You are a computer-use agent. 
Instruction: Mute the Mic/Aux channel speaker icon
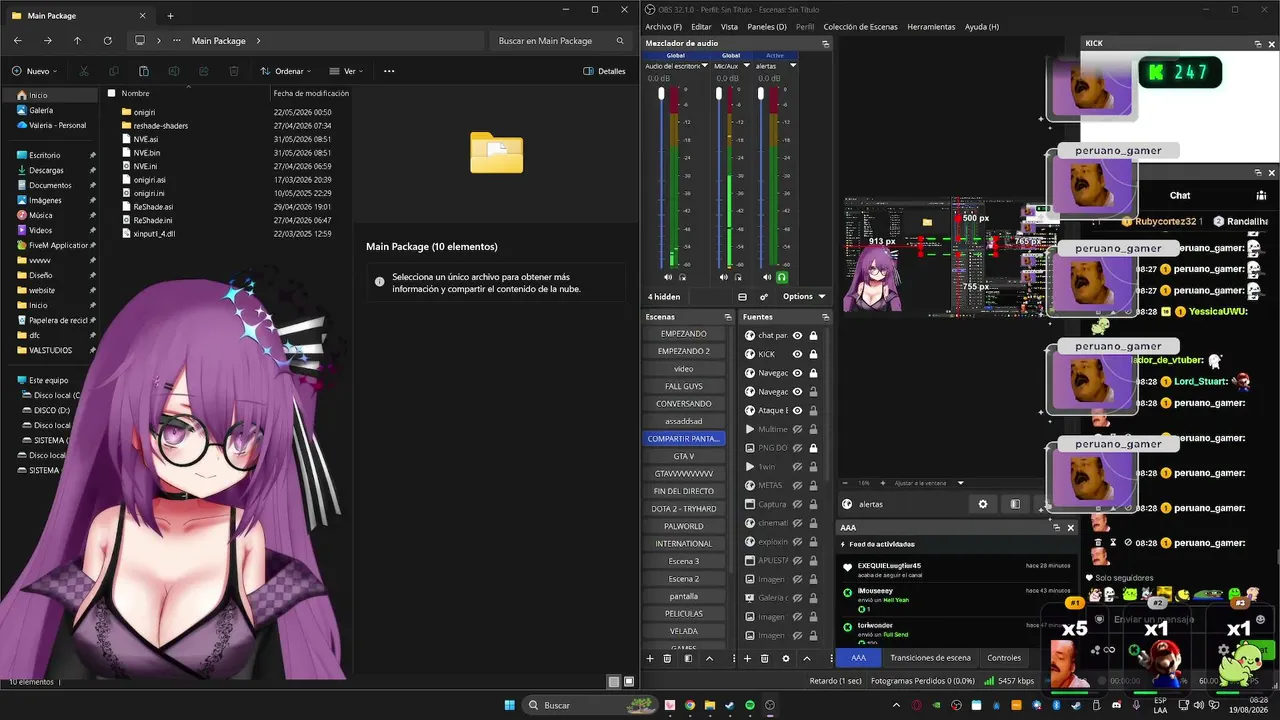point(724,277)
